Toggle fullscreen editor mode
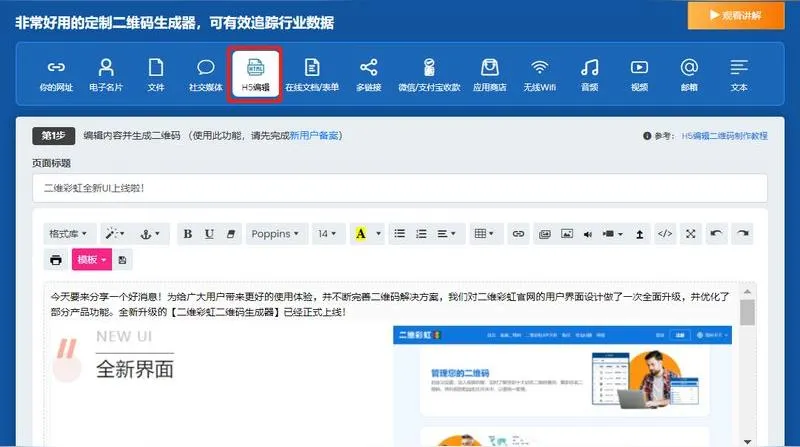Image resolution: width=800 pixels, height=447 pixels. 689,234
